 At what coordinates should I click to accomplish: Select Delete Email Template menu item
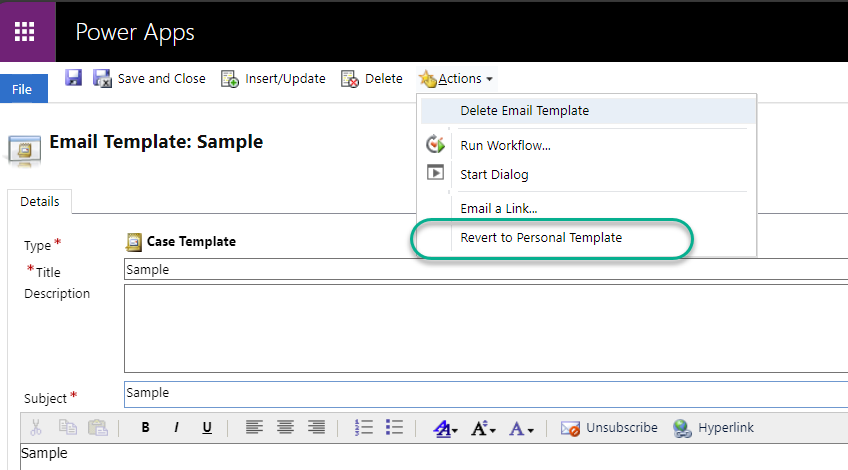[x=588, y=110]
